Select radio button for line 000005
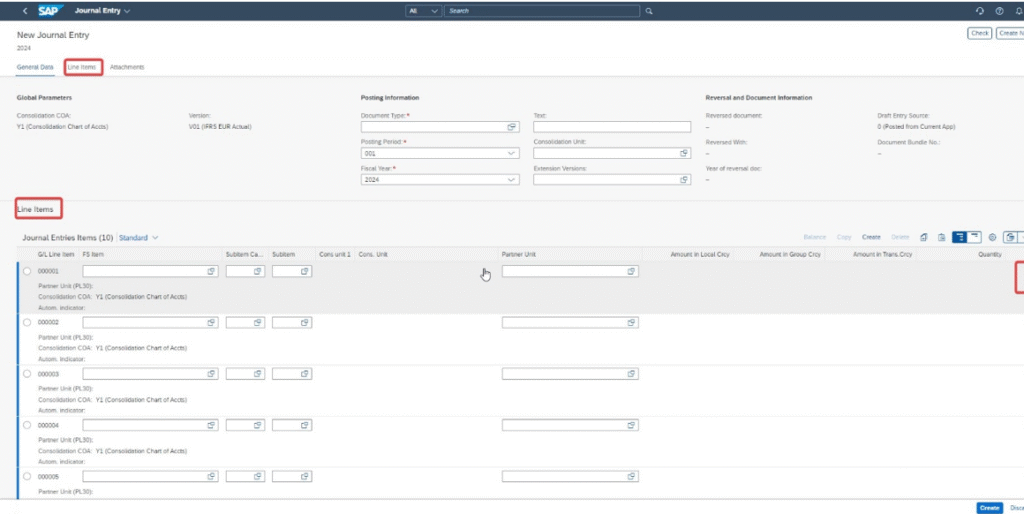1024x514 pixels. tap(27, 477)
